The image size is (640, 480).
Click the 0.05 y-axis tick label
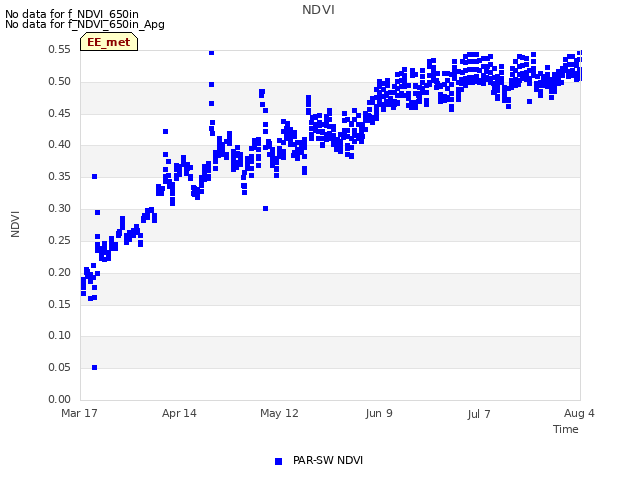tap(59, 367)
